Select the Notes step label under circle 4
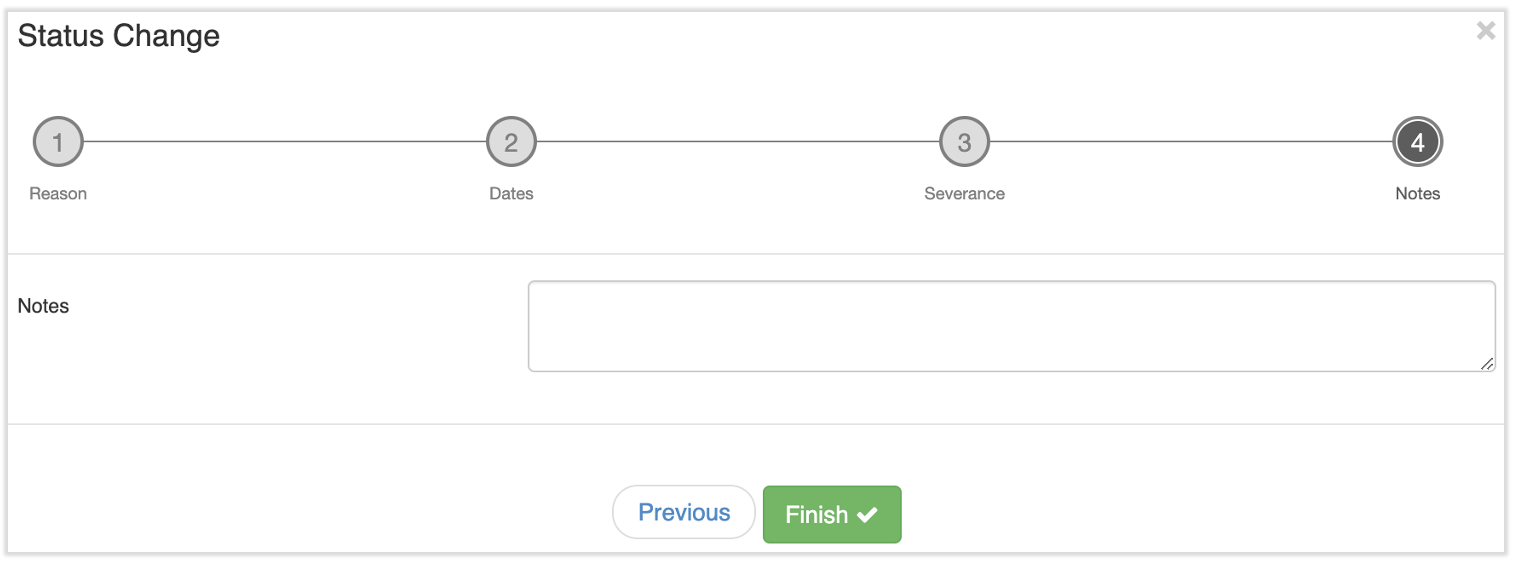Viewport: 1516px width, 564px height. 1417,194
